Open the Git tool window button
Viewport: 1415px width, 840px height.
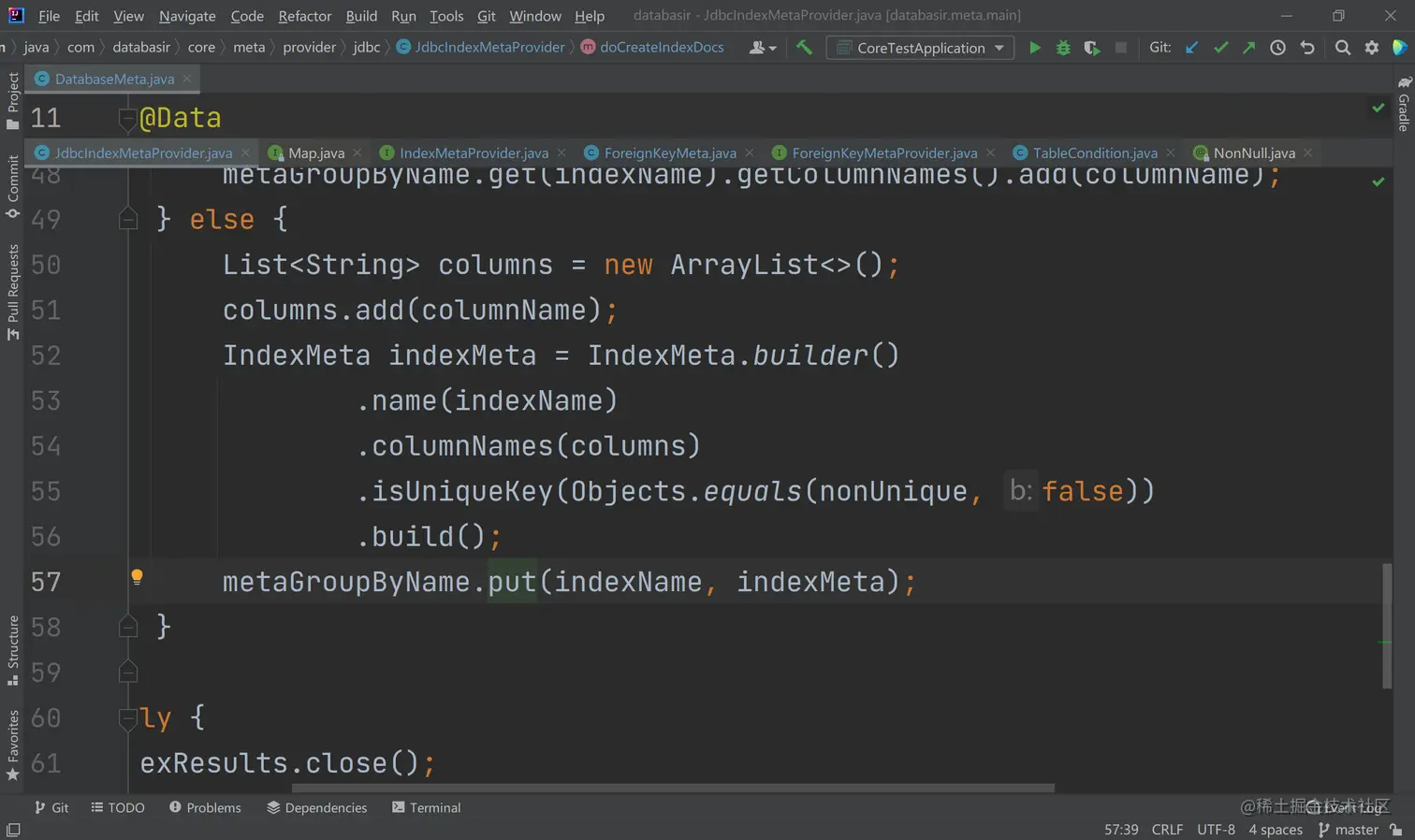51,807
